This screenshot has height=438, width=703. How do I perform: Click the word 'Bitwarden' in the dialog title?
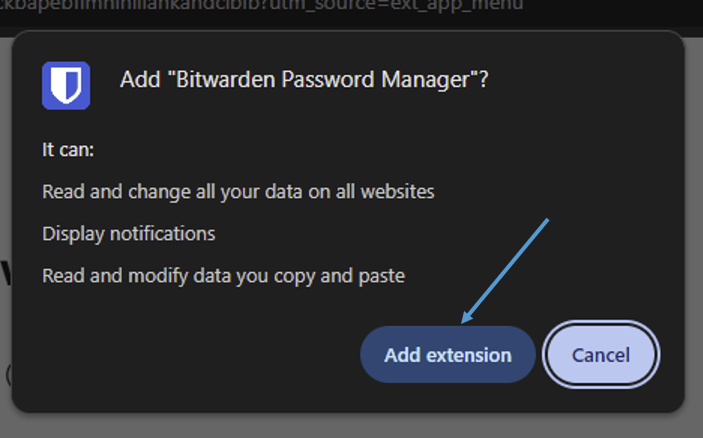[x=225, y=80]
